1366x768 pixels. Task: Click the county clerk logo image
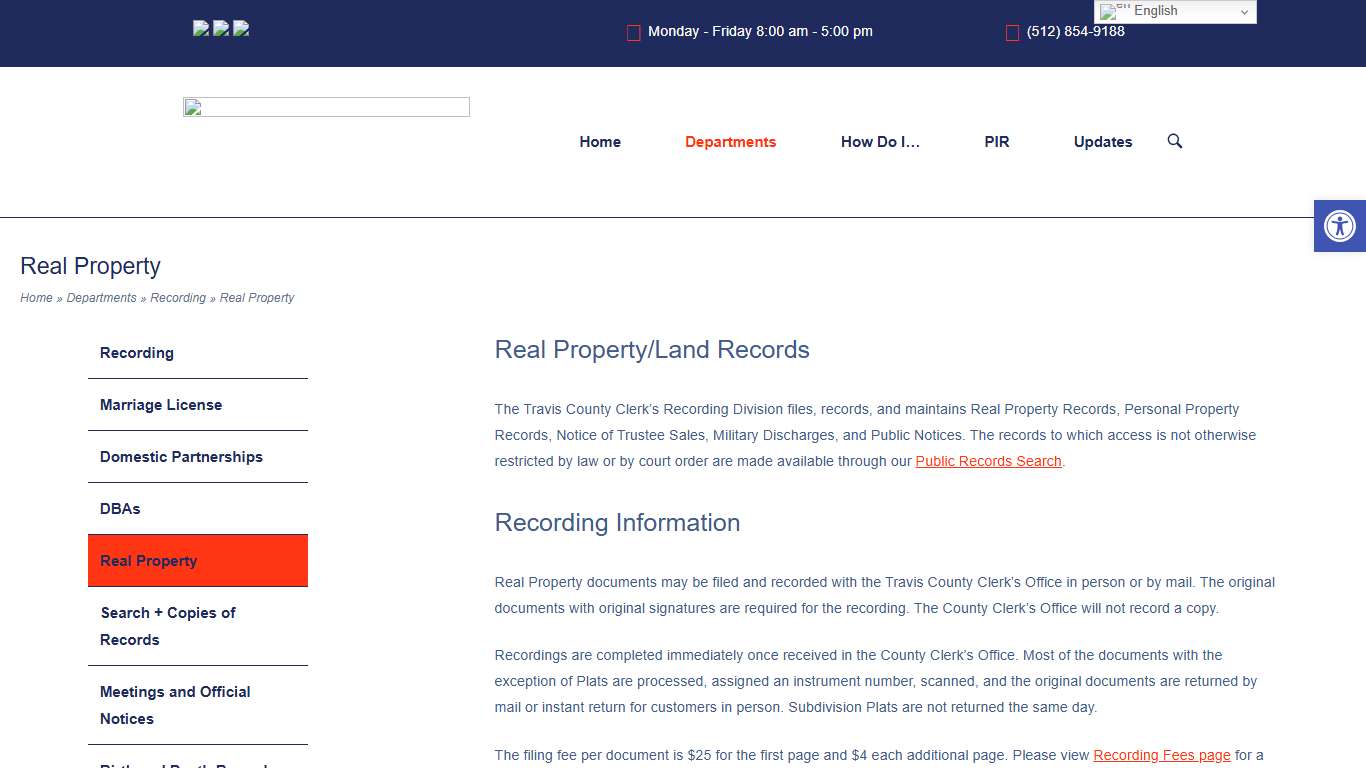326,106
